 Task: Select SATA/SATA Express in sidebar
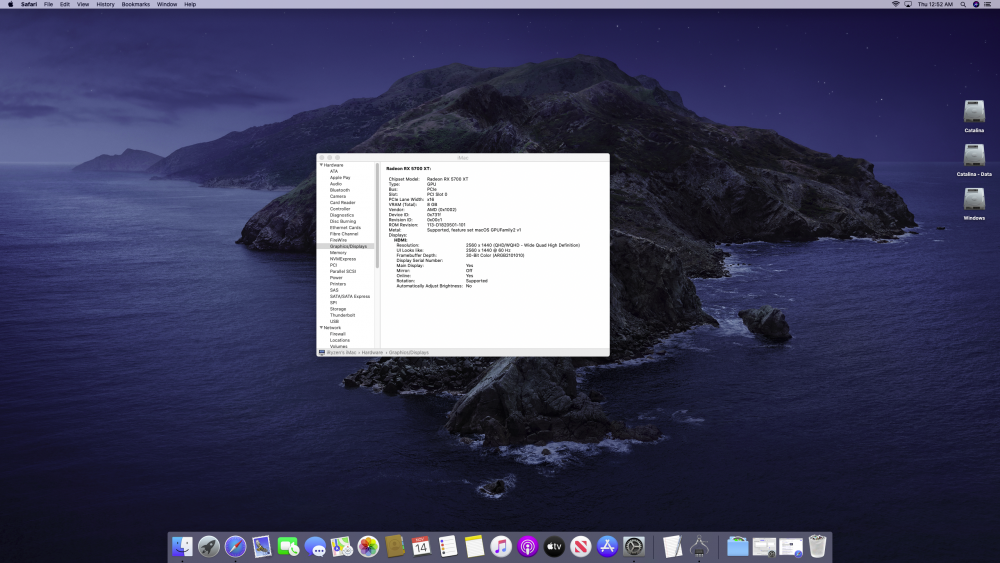[349, 296]
